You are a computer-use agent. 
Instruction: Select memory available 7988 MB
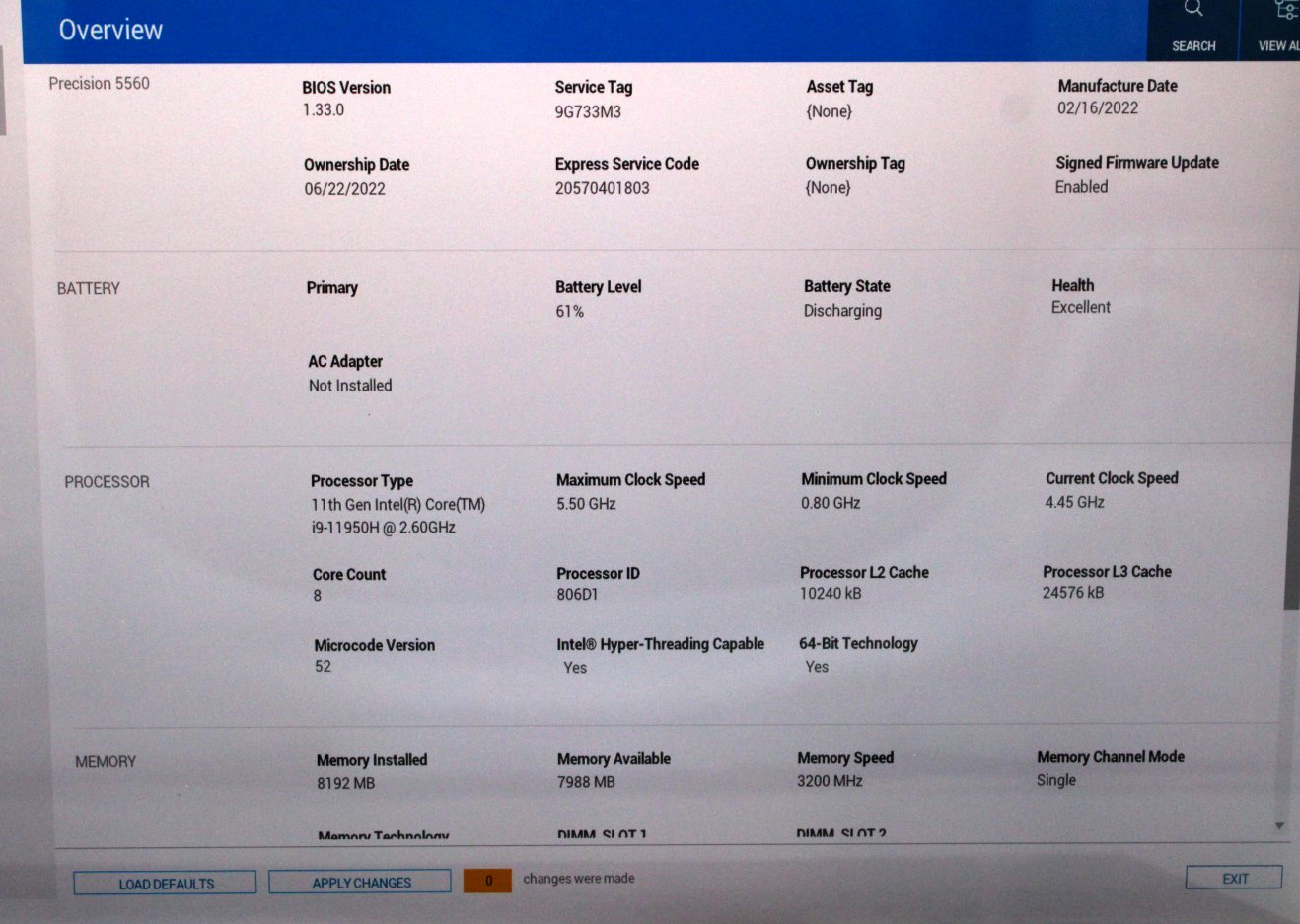click(x=586, y=782)
